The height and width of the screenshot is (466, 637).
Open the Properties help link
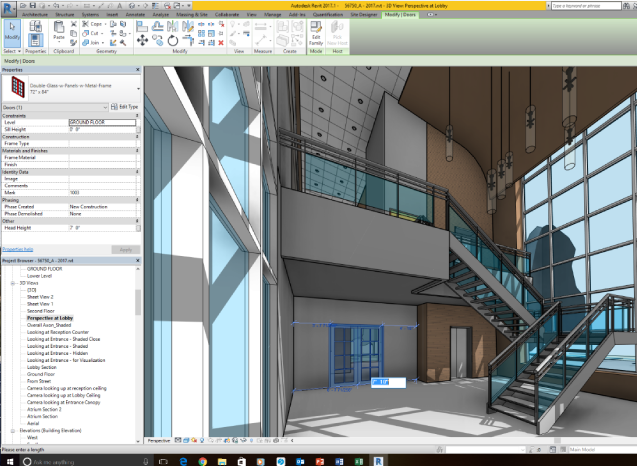click(18, 249)
